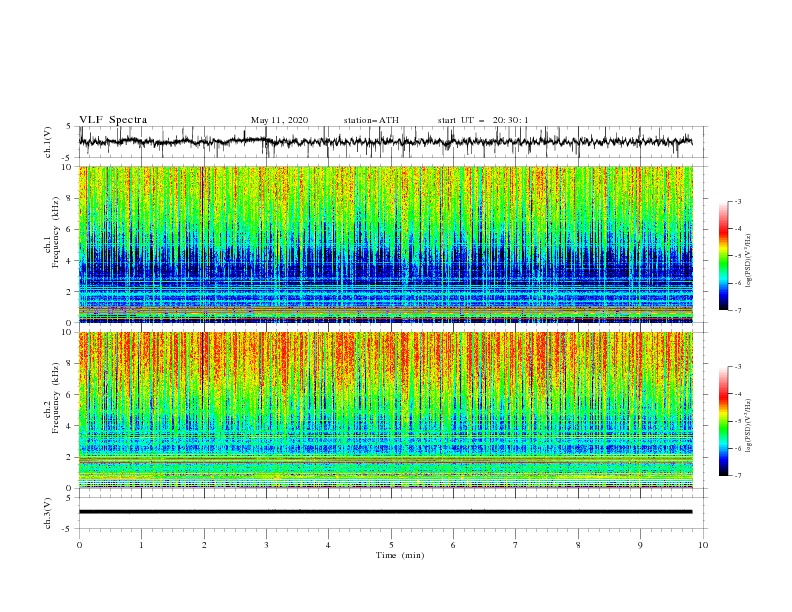Click the "5" tick on the time axis
Screen dimensions: 792x612
tap(391, 545)
